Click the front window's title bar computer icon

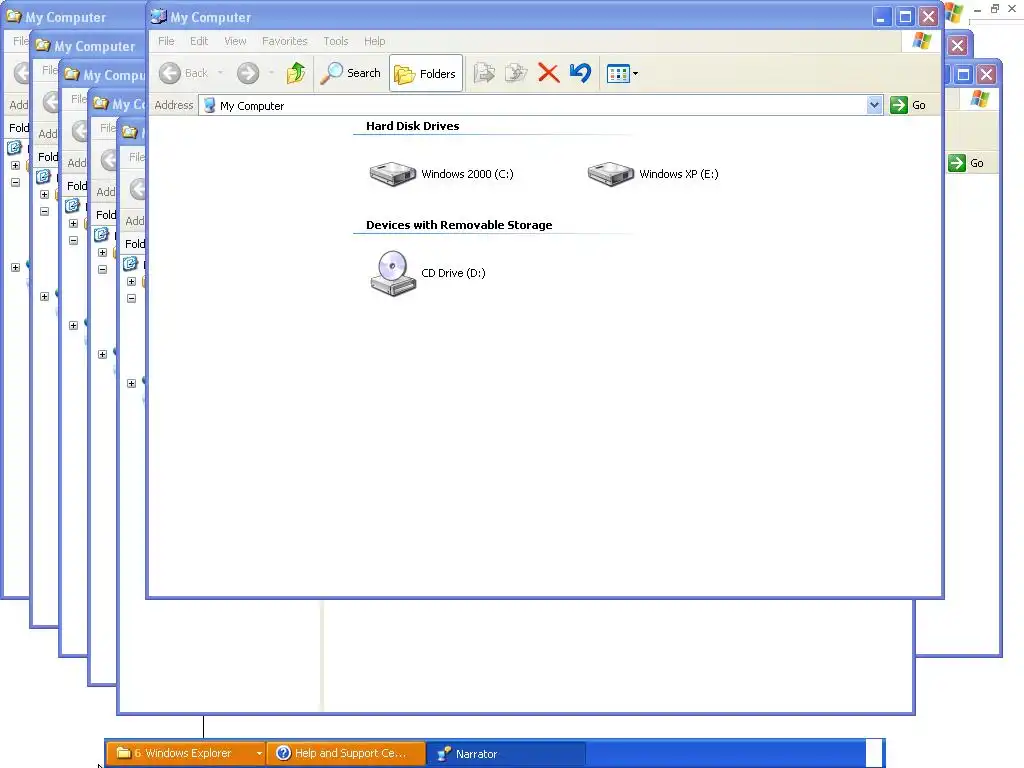[x=159, y=16]
